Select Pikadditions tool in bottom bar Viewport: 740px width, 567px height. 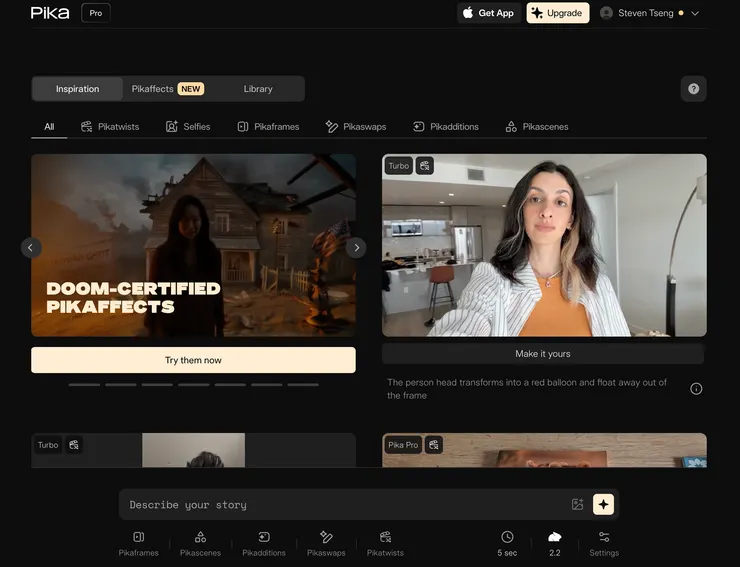264,544
